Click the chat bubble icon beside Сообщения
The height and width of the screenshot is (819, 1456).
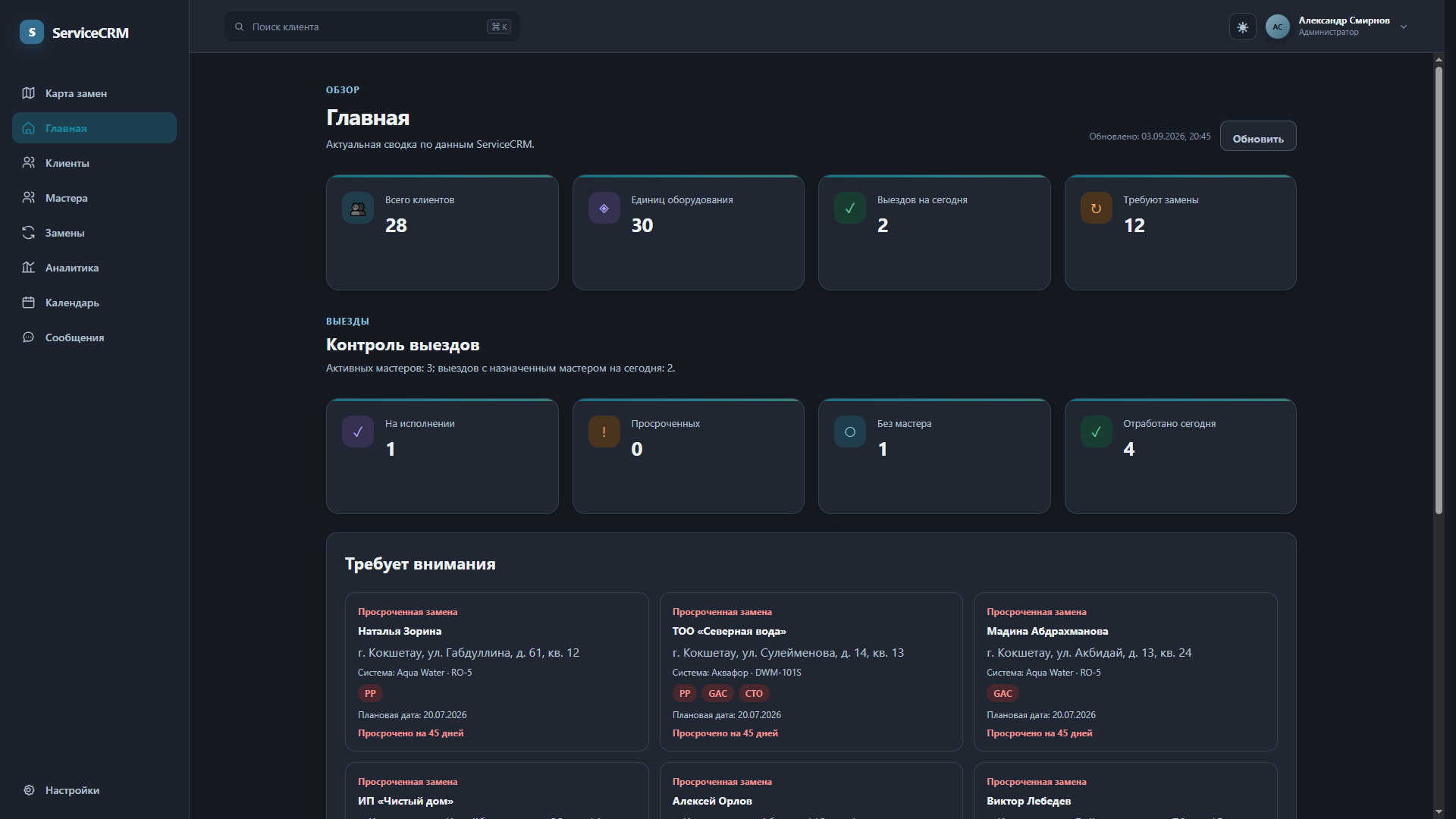(x=29, y=337)
